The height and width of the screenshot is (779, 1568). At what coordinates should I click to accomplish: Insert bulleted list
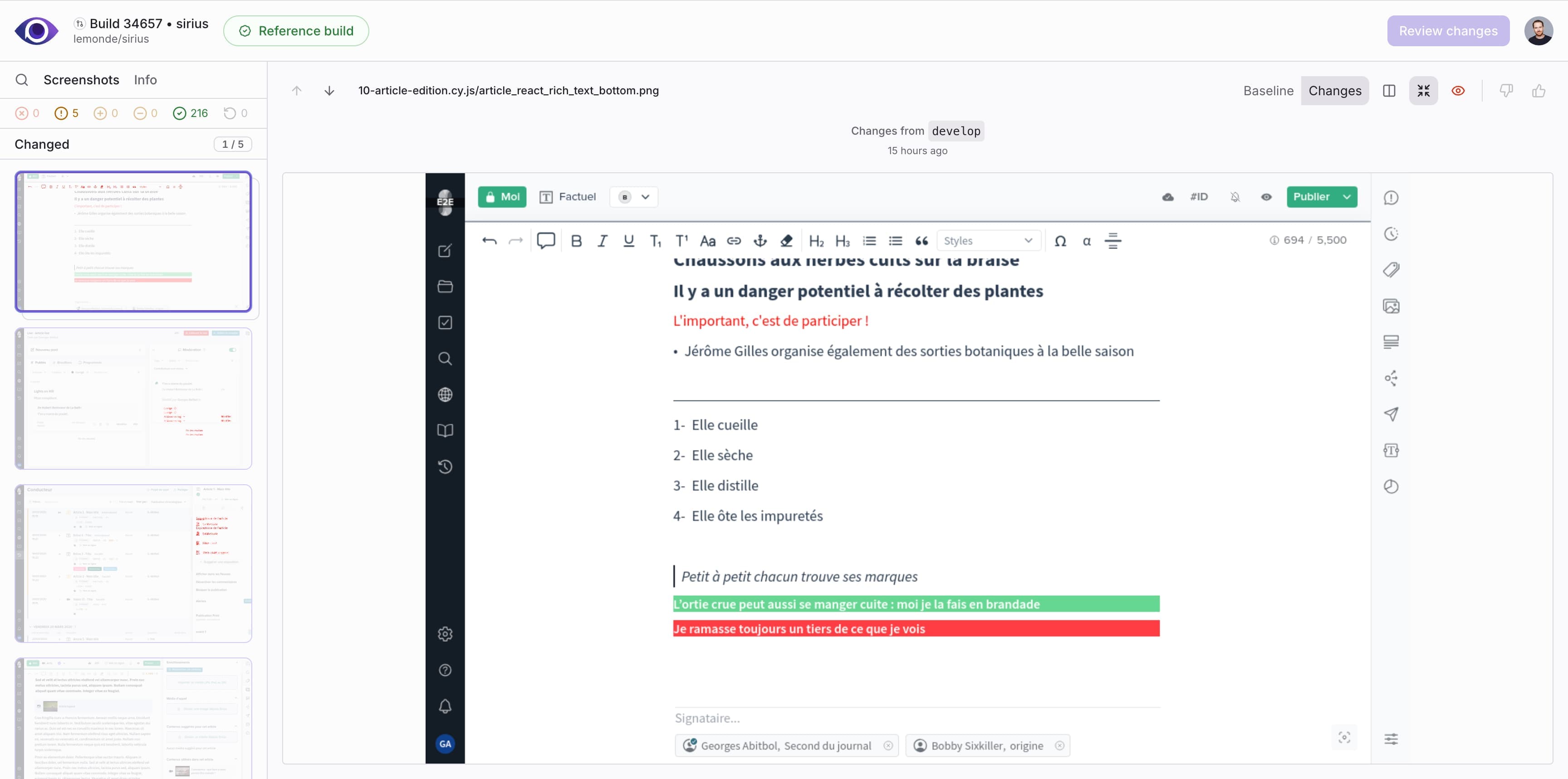tap(896, 241)
